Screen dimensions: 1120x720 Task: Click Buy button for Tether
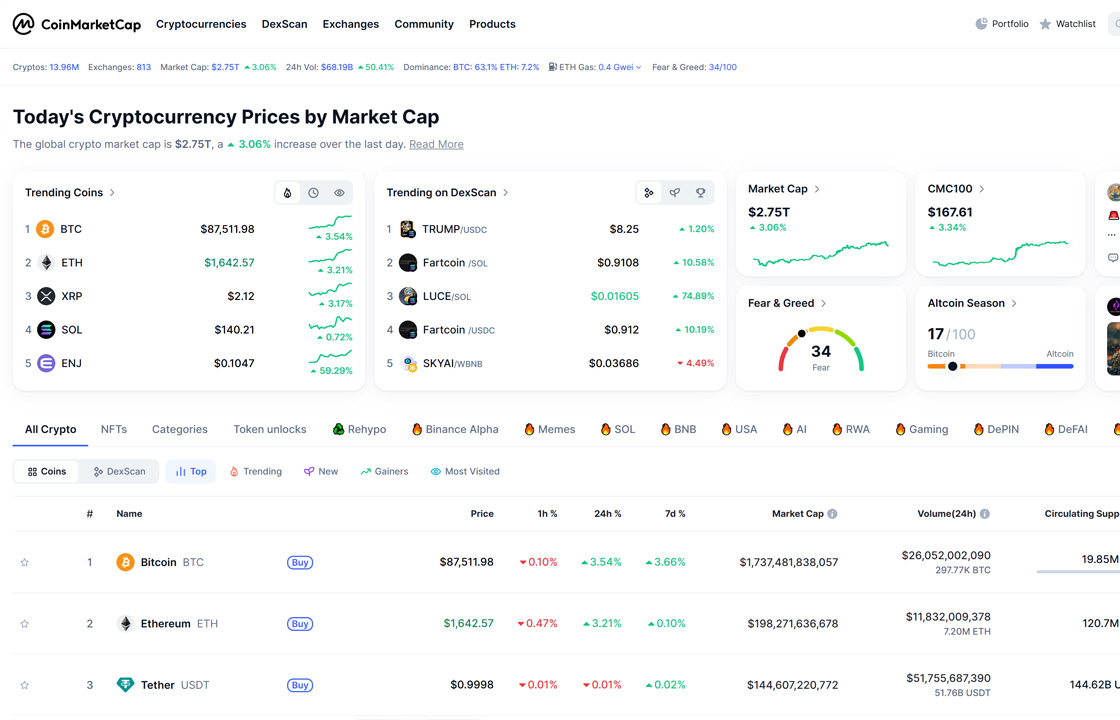(x=300, y=686)
